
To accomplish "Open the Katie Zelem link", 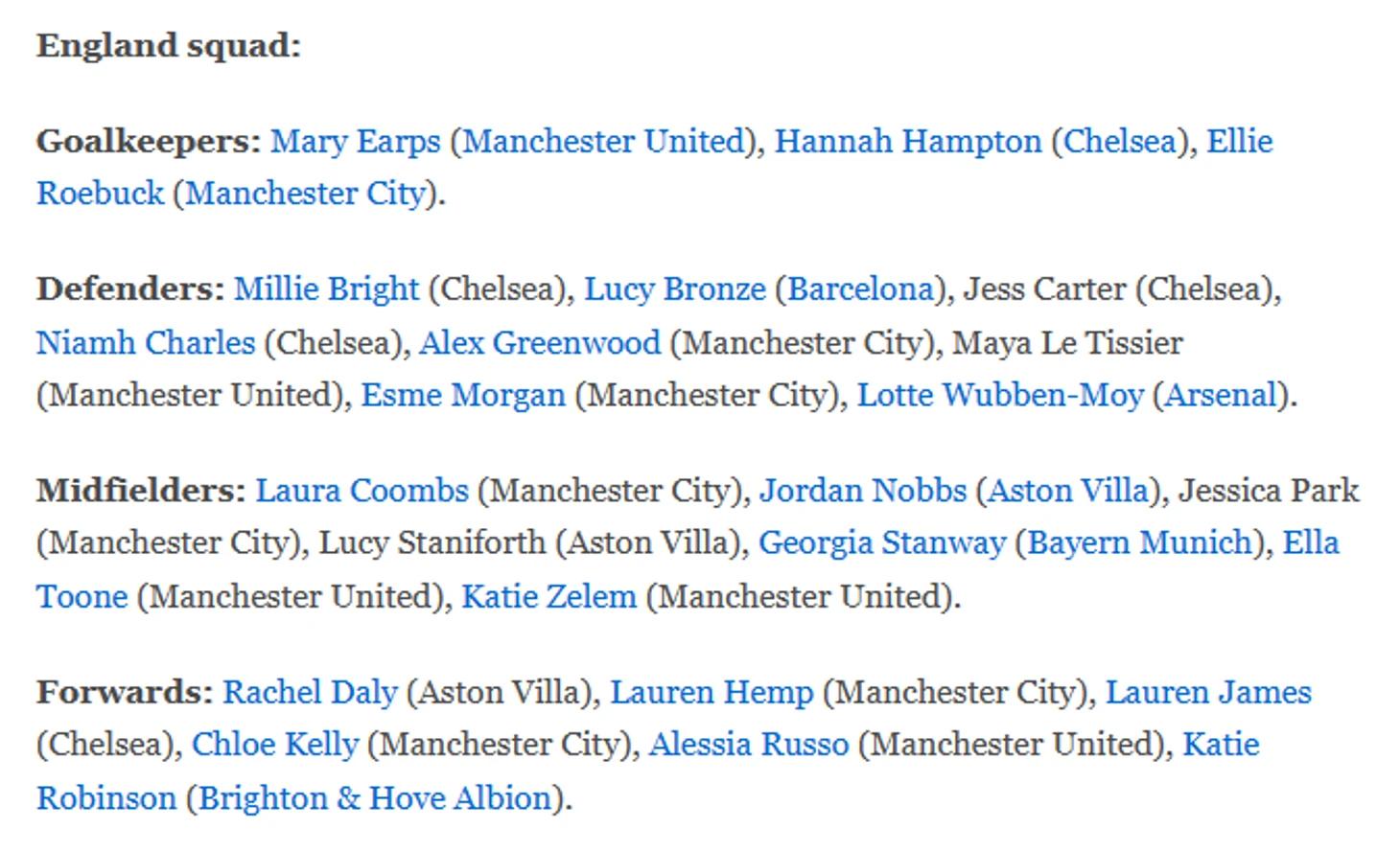I will (548, 597).
